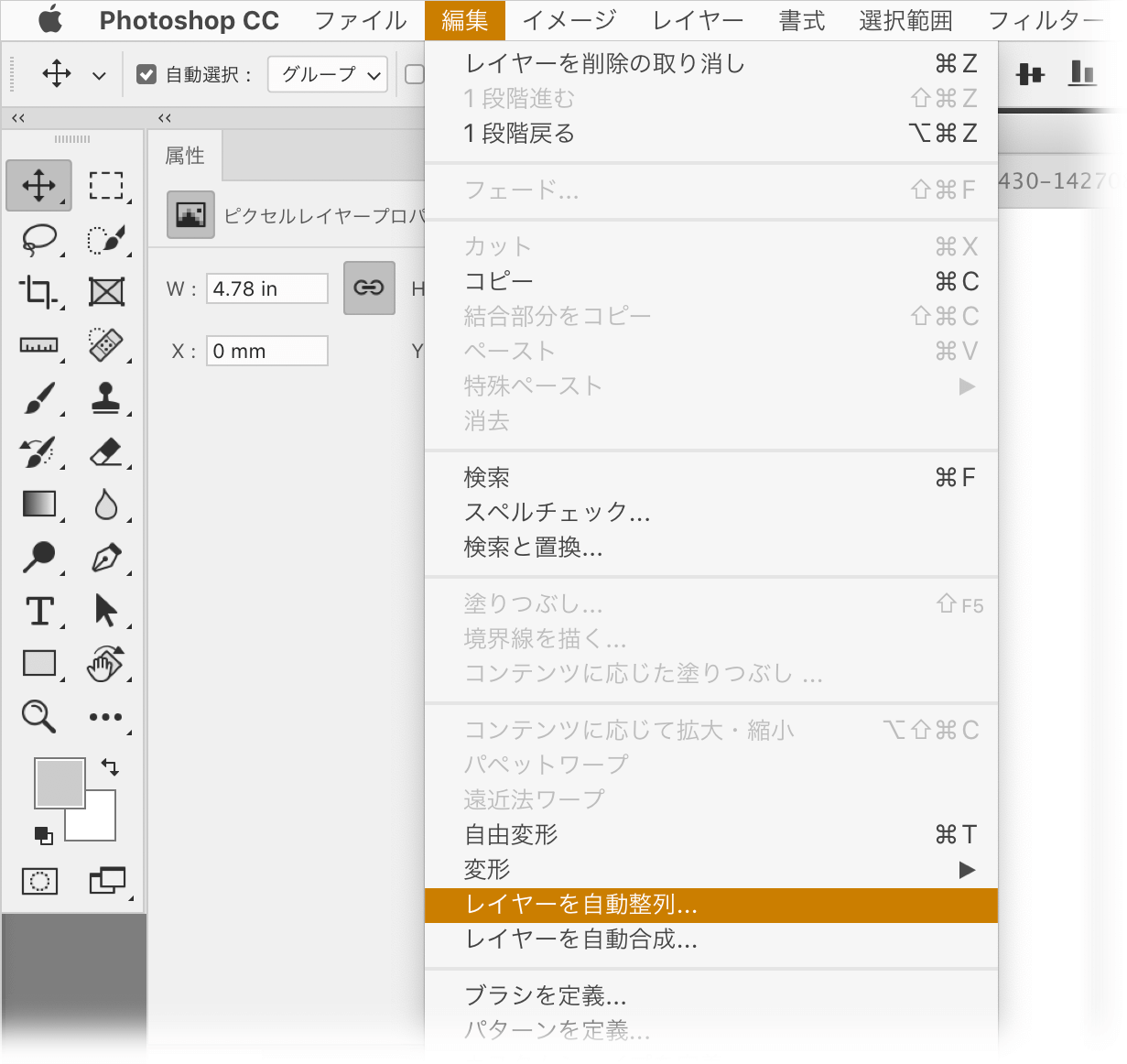Select the Ruler tool
Viewport: 1127px width, 1064px height.
click(39, 345)
